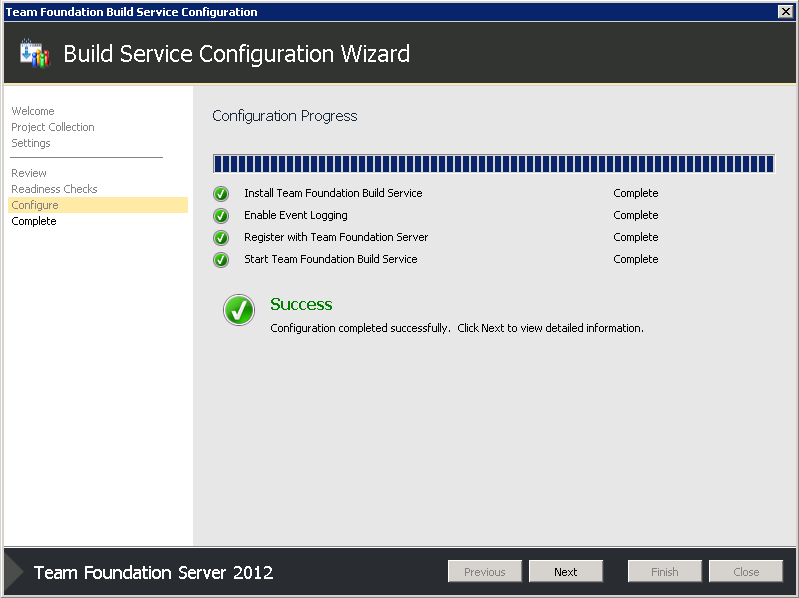Click the Team Foundation Server 2012 footer label

(x=153, y=573)
